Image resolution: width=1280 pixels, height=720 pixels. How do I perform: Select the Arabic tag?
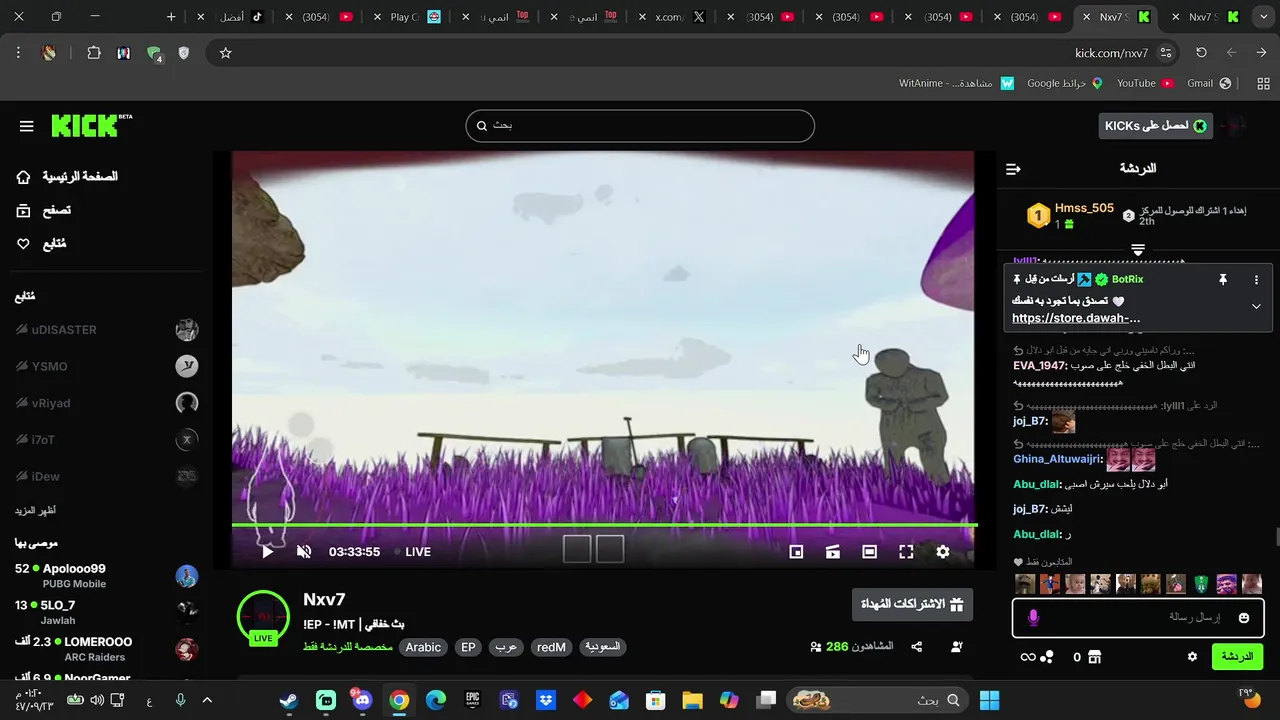click(x=423, y=647)
